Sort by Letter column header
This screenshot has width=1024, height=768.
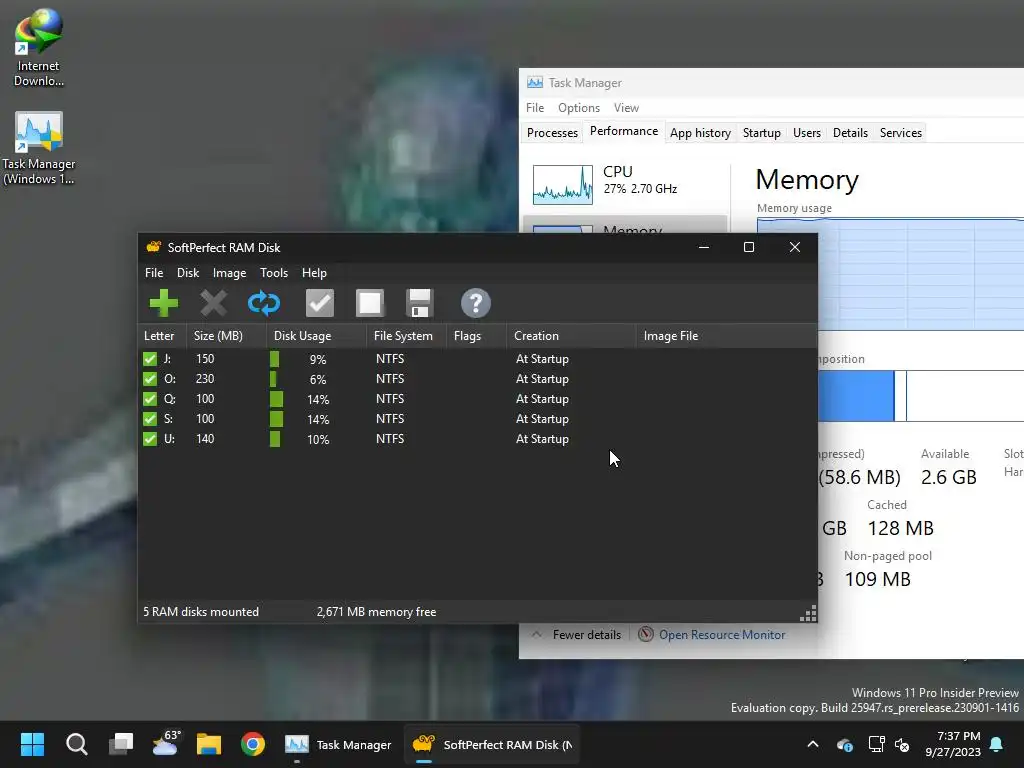162,336
